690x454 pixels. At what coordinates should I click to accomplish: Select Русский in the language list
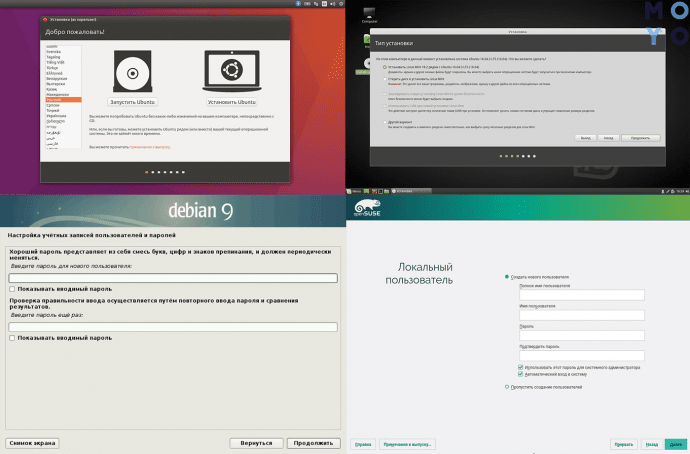[63, 100]
